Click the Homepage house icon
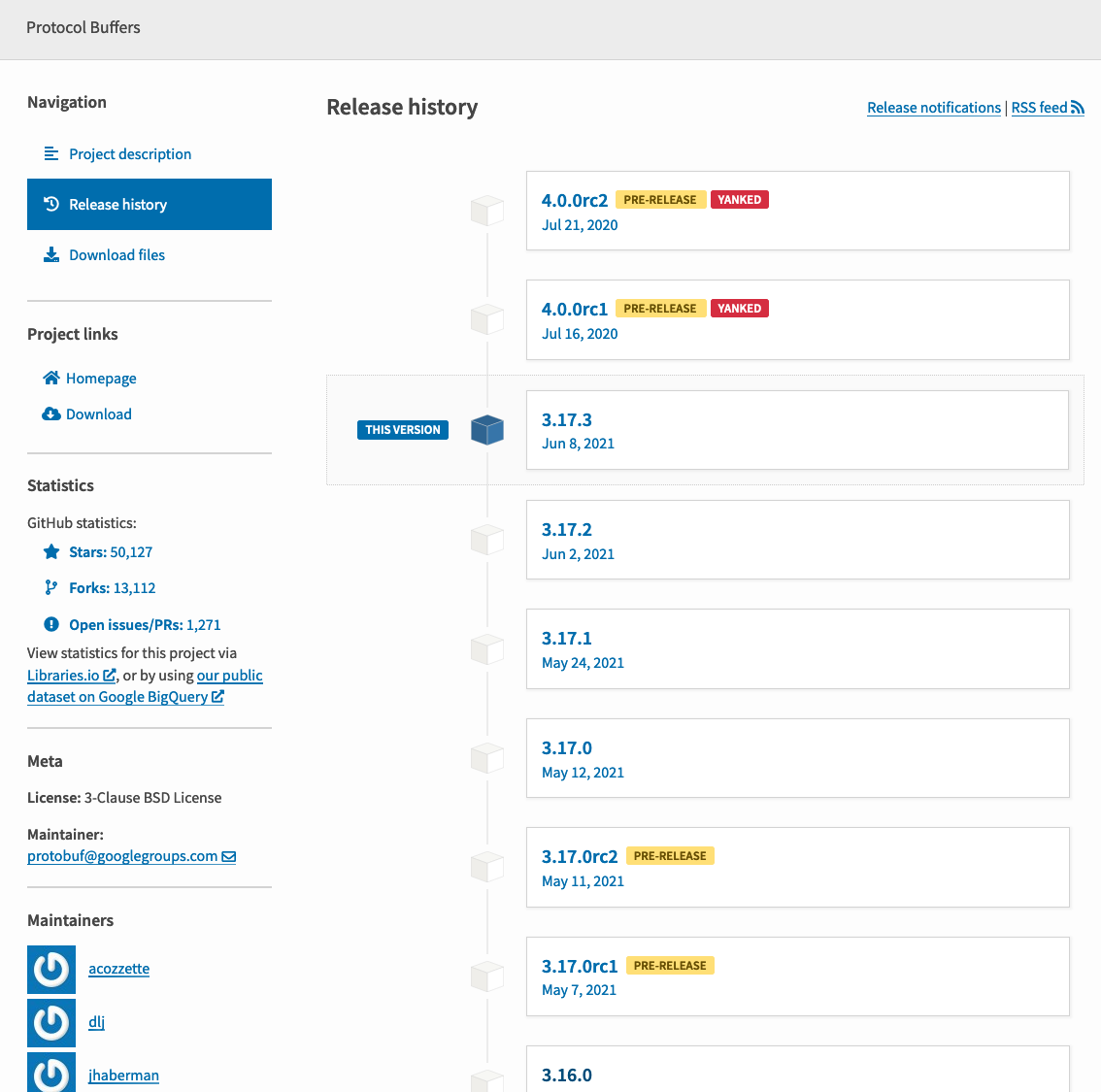Screen dimensions: 1101x1092 tap(51, 378)
